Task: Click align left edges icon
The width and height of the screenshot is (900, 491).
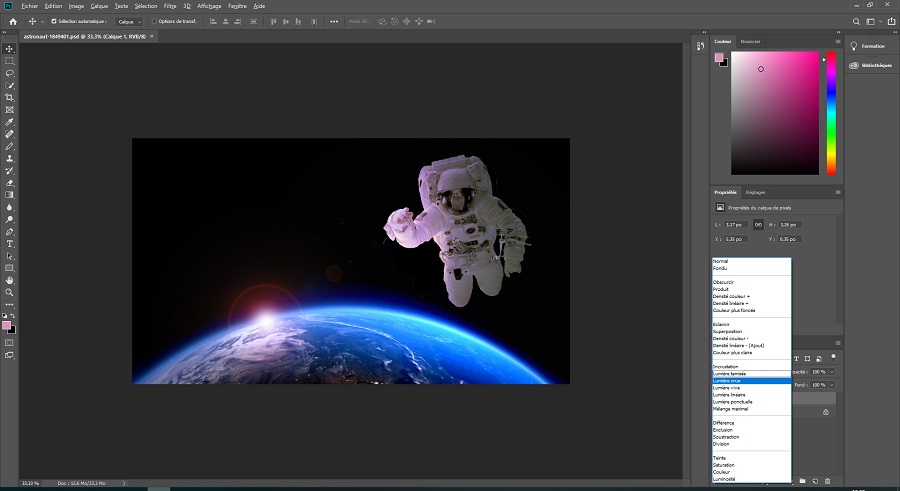Action: [x=213, y=21]
